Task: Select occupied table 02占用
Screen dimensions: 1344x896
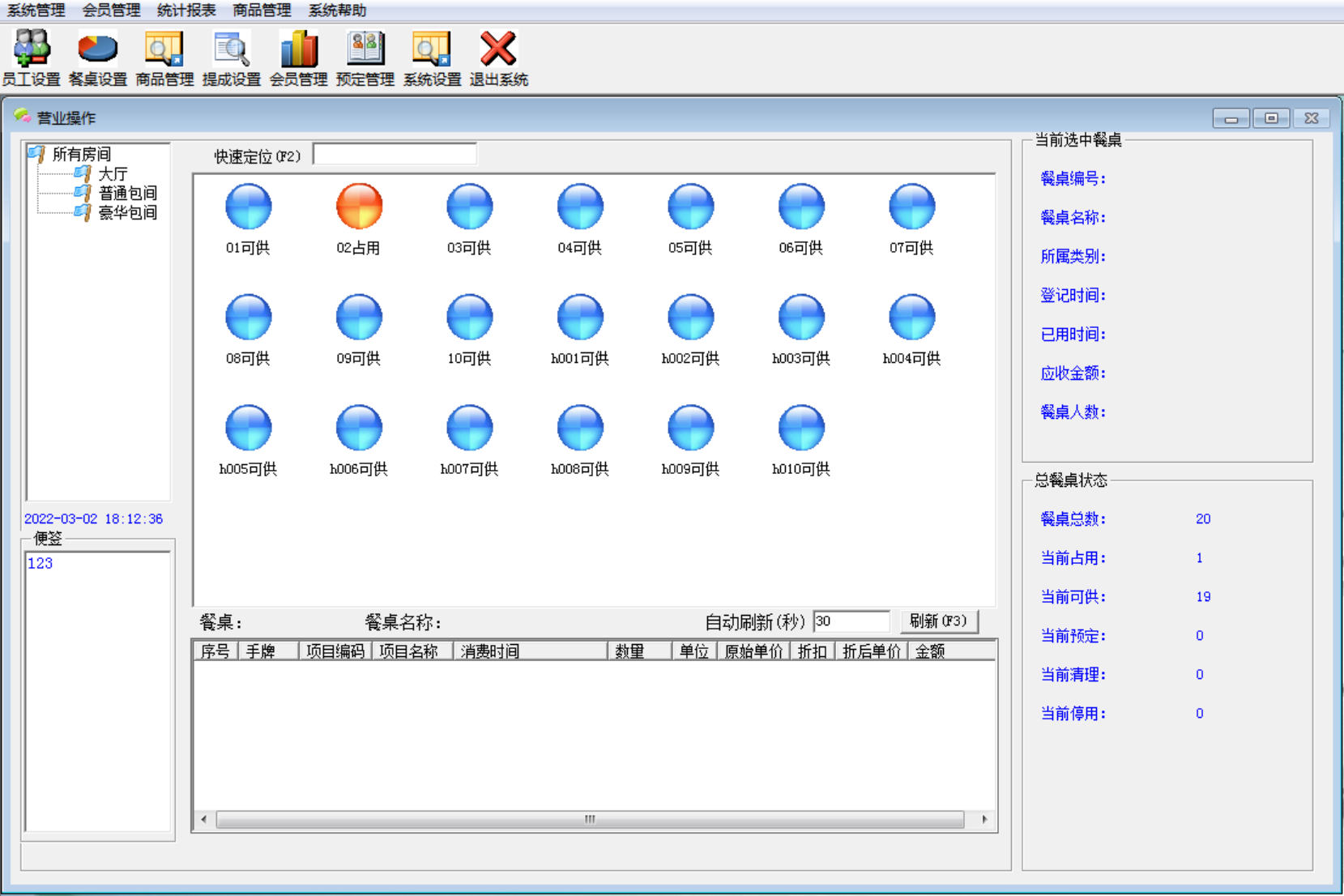Action: [359, 207]
